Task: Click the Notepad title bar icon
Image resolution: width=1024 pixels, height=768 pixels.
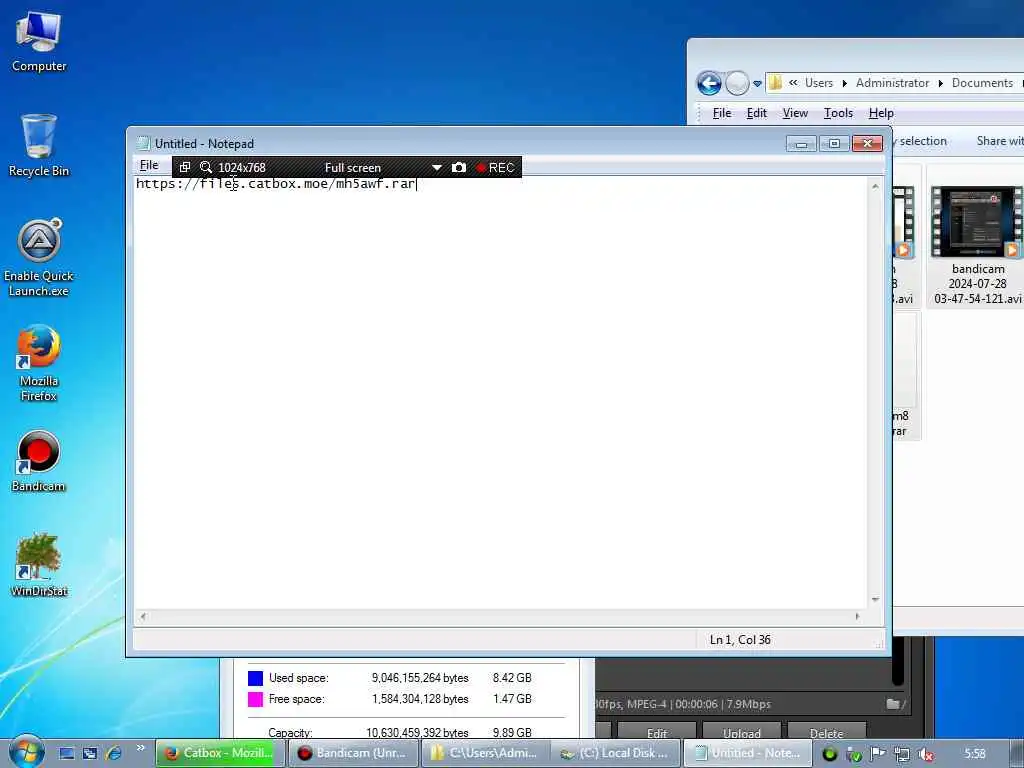Action: tap(143, 144)
